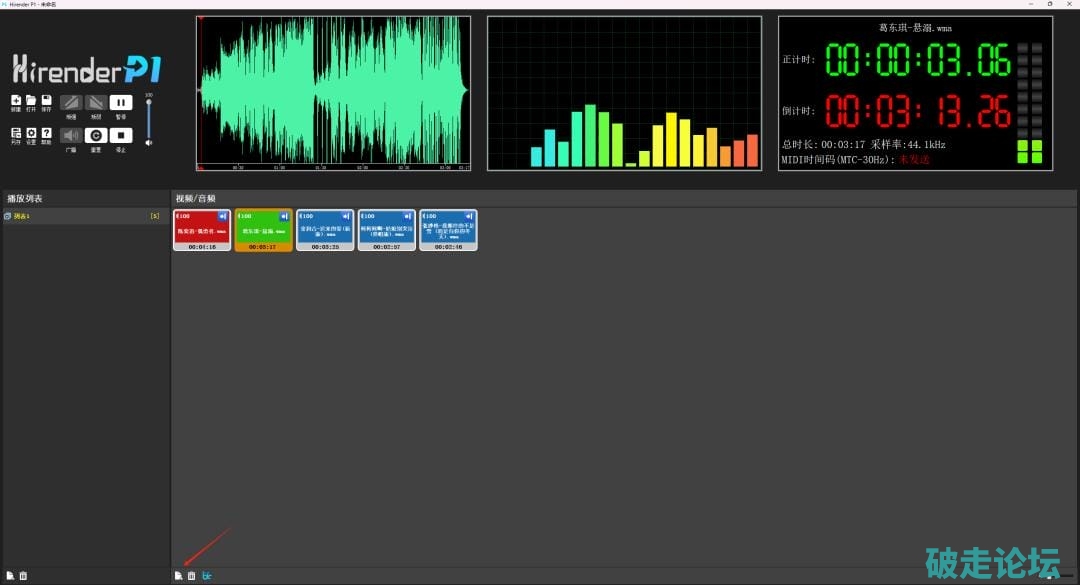Open settings via the 设置 gear icon
This screenshot has width=1080, height=585.
pos(31,134)
